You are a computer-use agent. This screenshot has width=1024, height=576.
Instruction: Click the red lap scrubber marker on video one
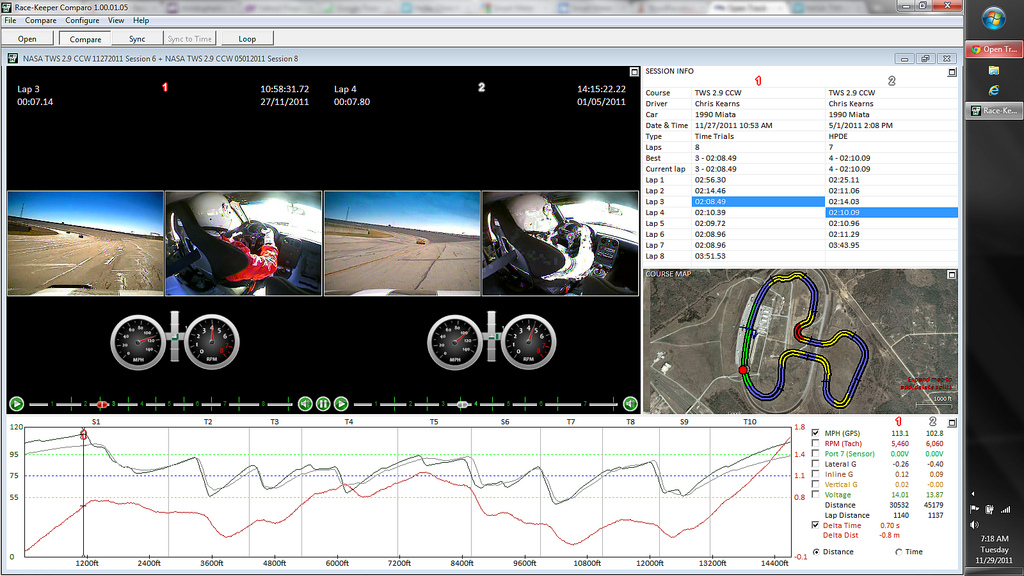102,404
